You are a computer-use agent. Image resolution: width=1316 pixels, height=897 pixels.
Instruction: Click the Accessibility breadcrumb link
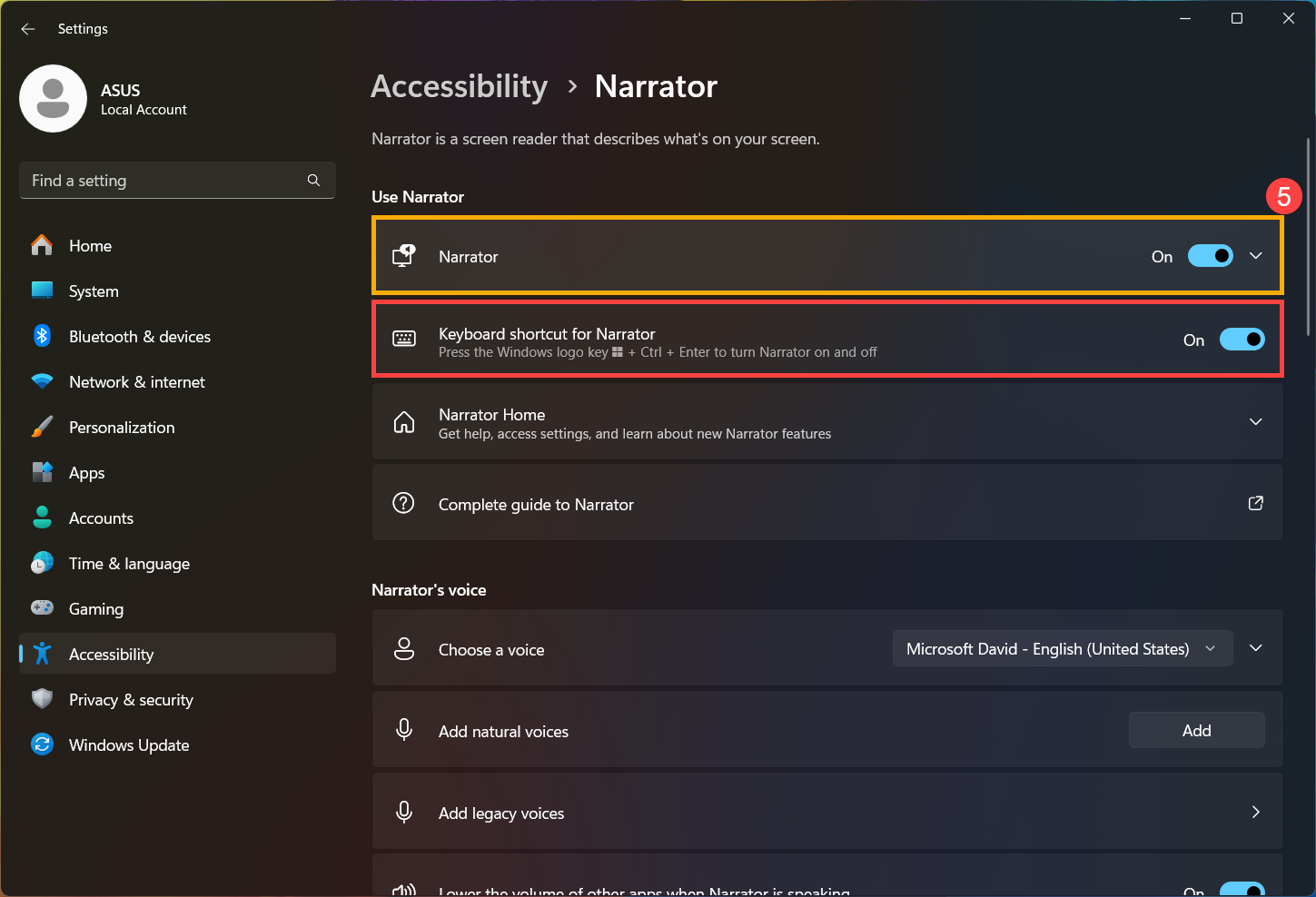coord(460,86)
